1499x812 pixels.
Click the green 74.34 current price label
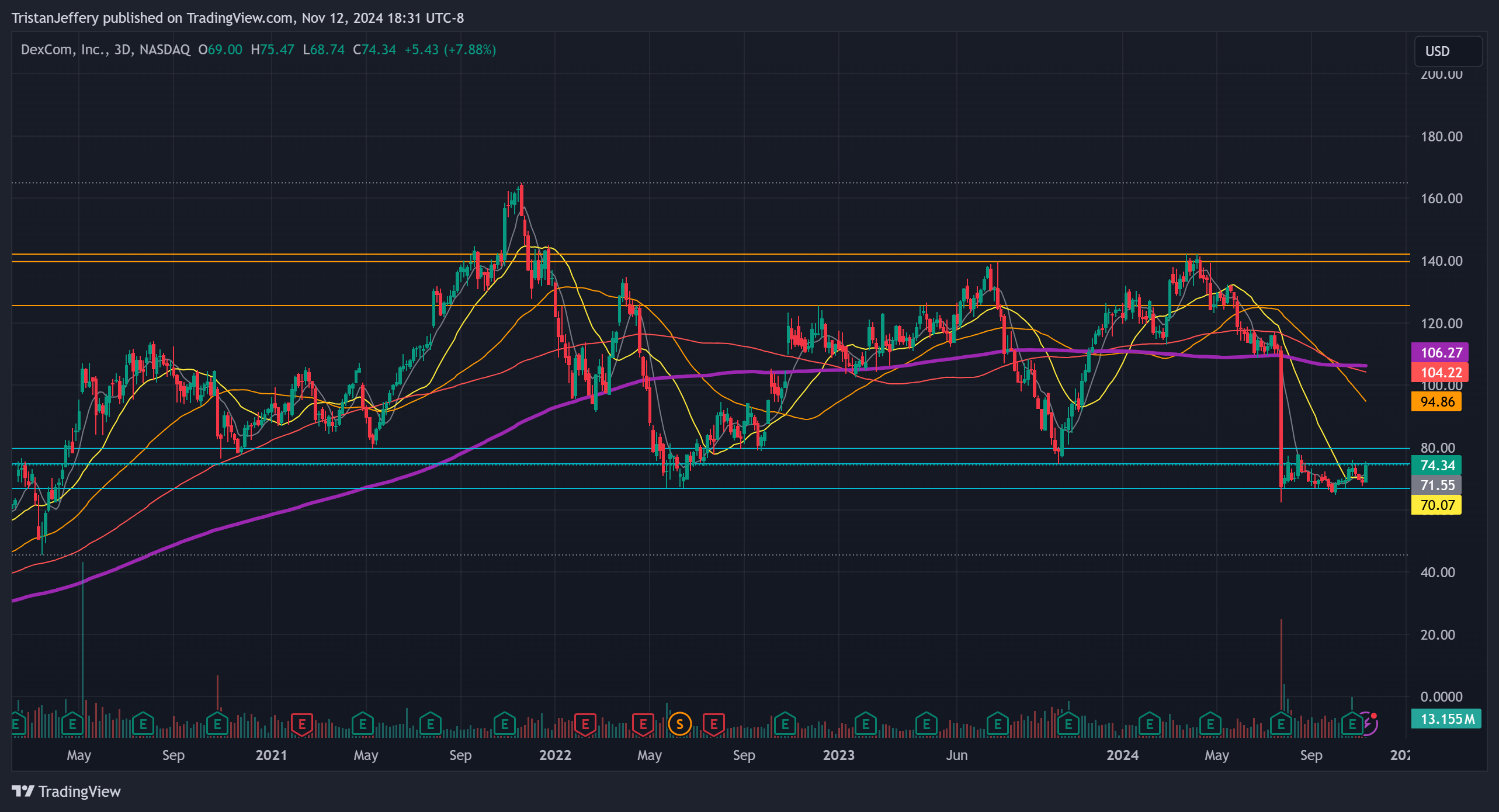coord(1436,465)
